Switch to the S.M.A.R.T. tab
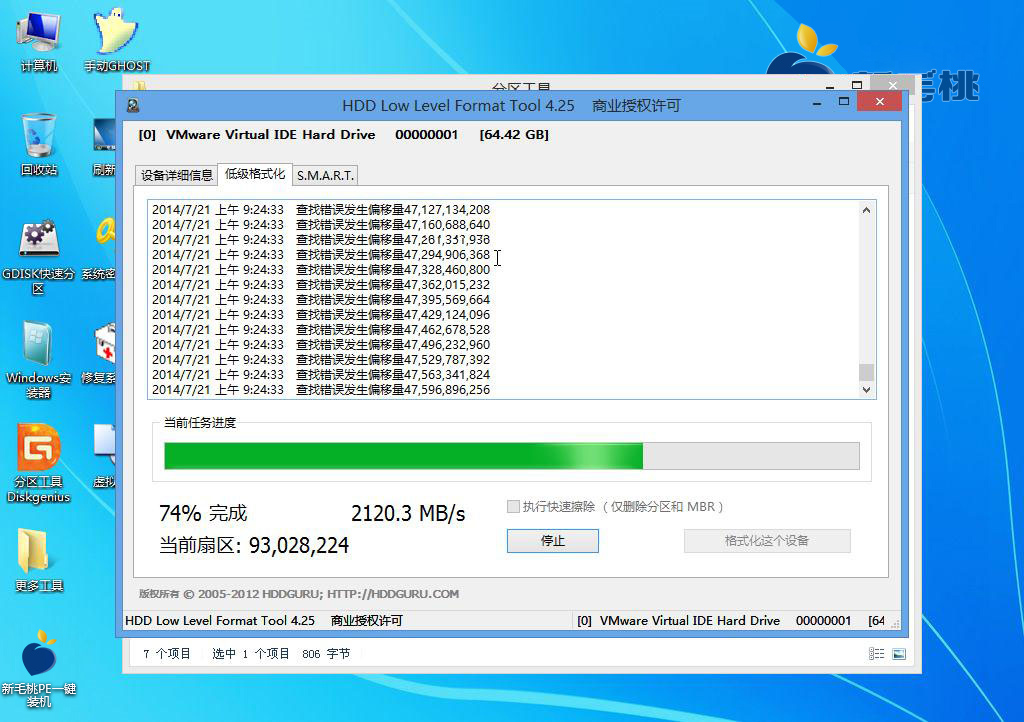This screenshot has height=722, width=1024. (x=325, y=175)
